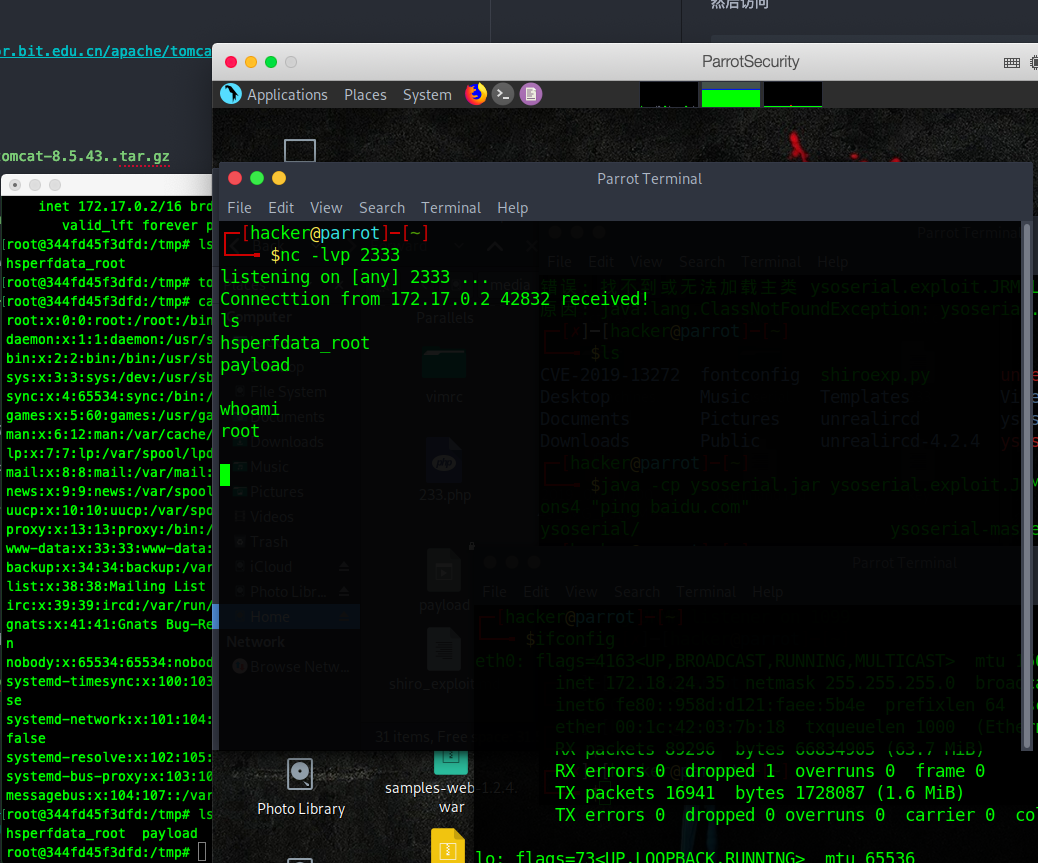Click the 'nobody:x:65534' line in left terminal

pos(109,662)
